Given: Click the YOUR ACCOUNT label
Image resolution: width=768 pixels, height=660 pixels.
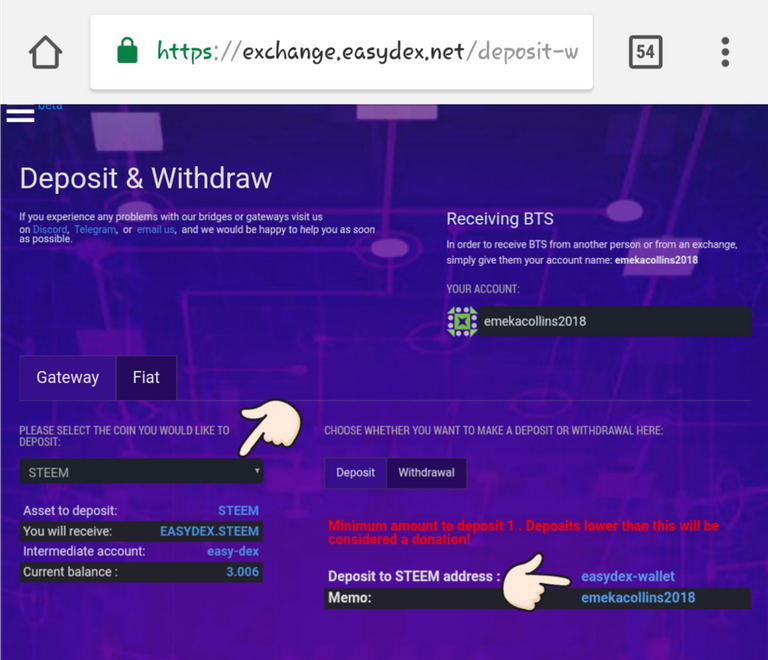Looking at the screenshot, I should [482, 289].
